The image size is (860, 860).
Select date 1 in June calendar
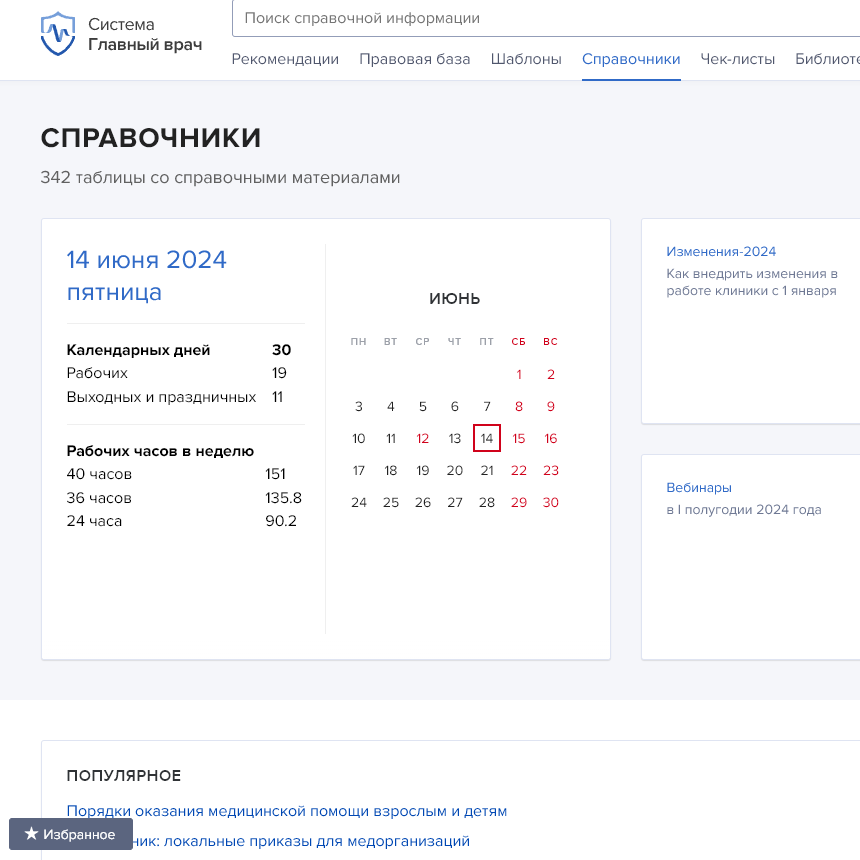(x=519, y=375)
